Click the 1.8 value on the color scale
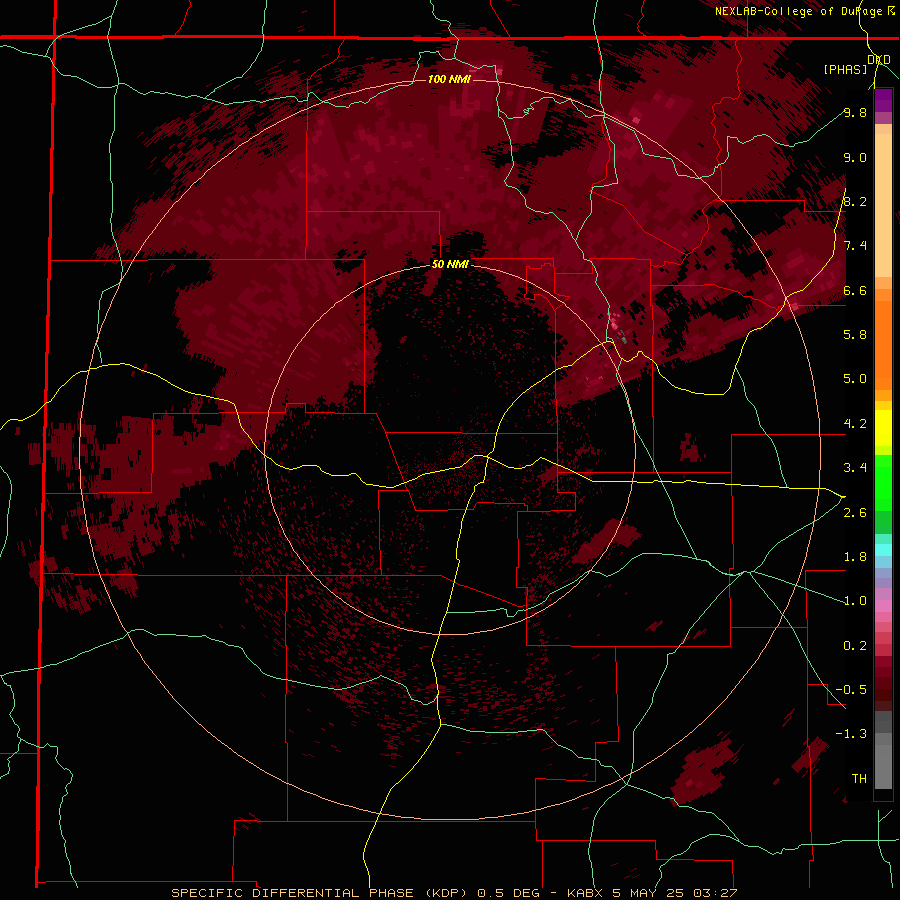The image size is (900, 900). [x=855, y=557]
